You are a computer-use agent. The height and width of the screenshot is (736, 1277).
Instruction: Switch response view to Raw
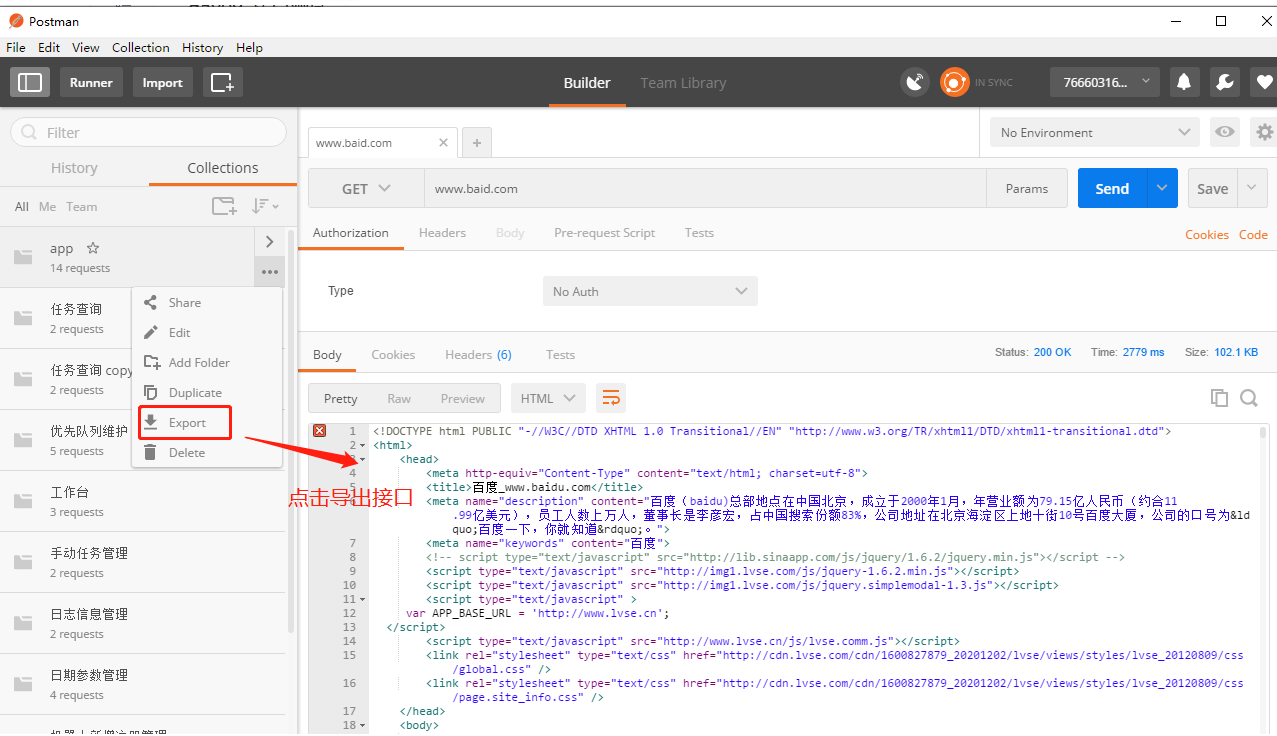click(399, 398)
